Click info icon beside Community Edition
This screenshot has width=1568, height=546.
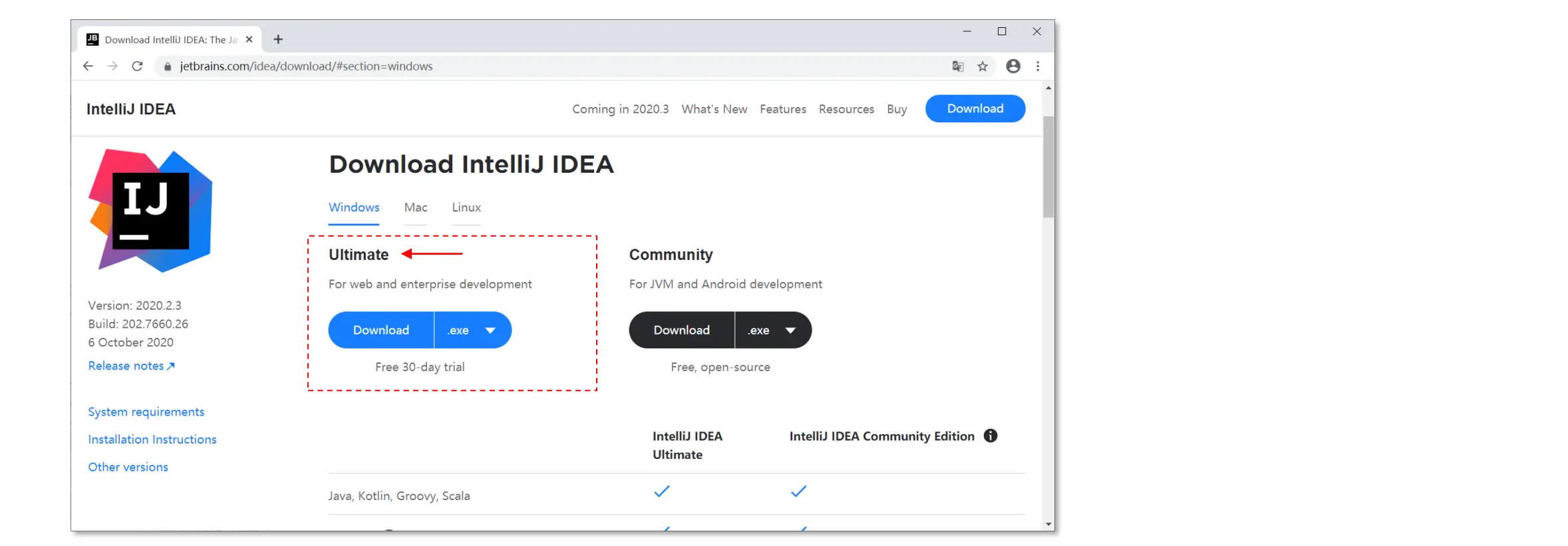(991, 436)
